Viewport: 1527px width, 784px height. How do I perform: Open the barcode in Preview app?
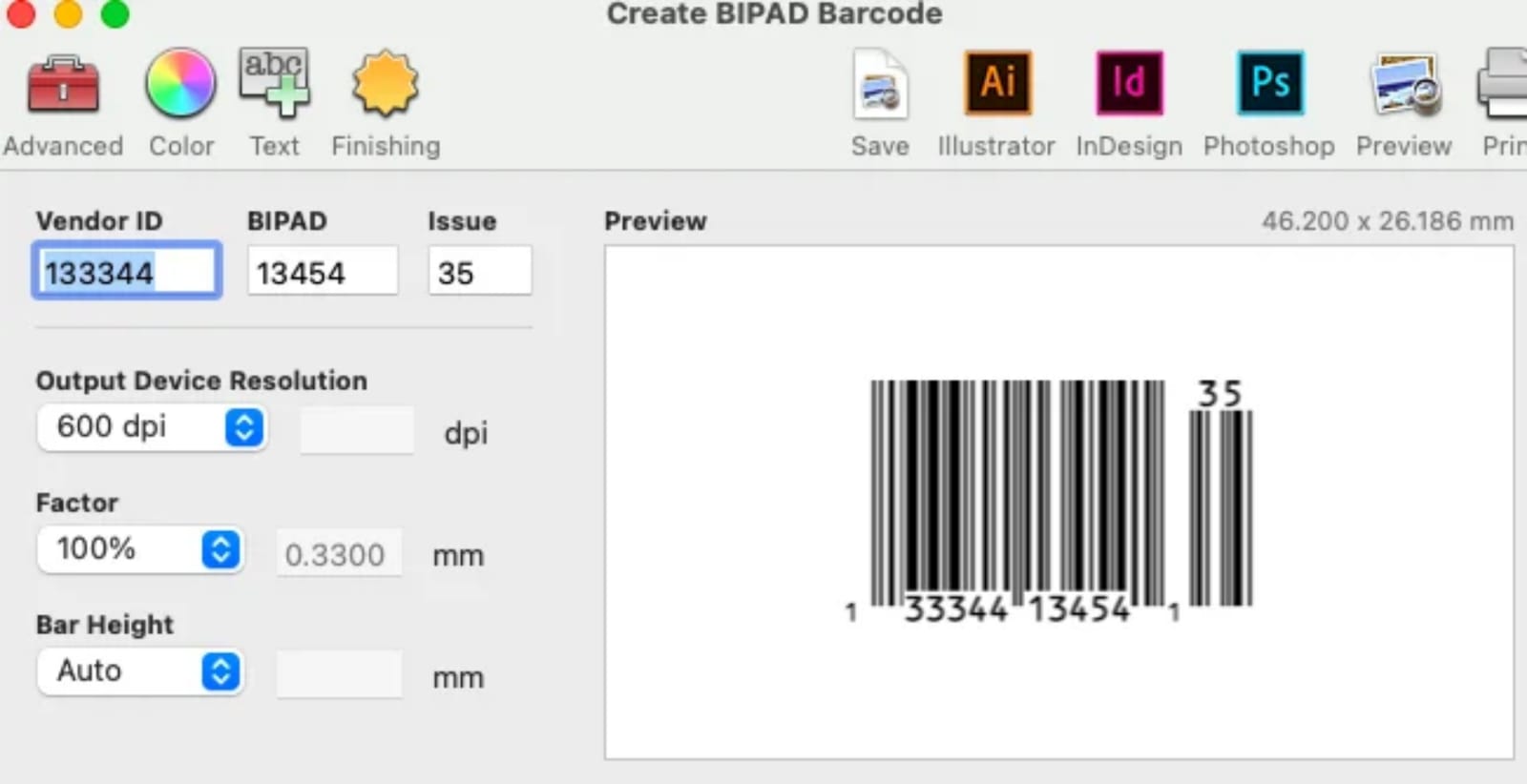1404,86
